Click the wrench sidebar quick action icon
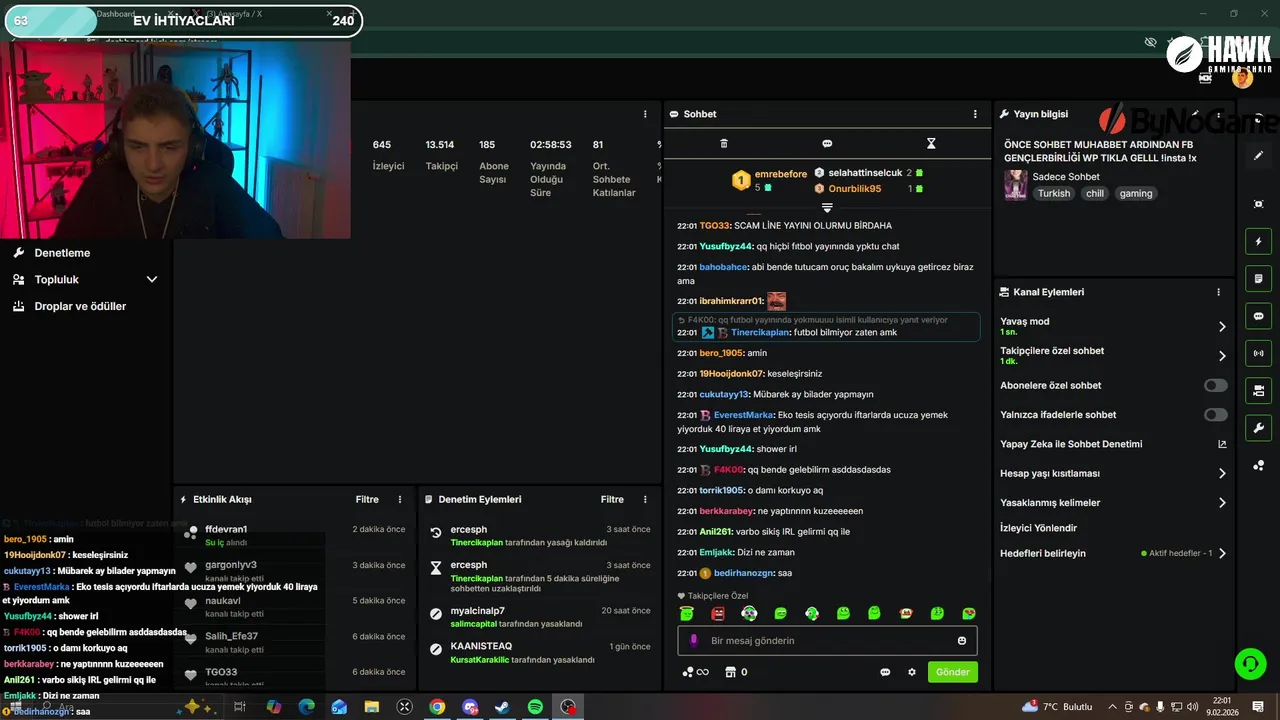The image size is (1280, 720). pos(1258,428)
